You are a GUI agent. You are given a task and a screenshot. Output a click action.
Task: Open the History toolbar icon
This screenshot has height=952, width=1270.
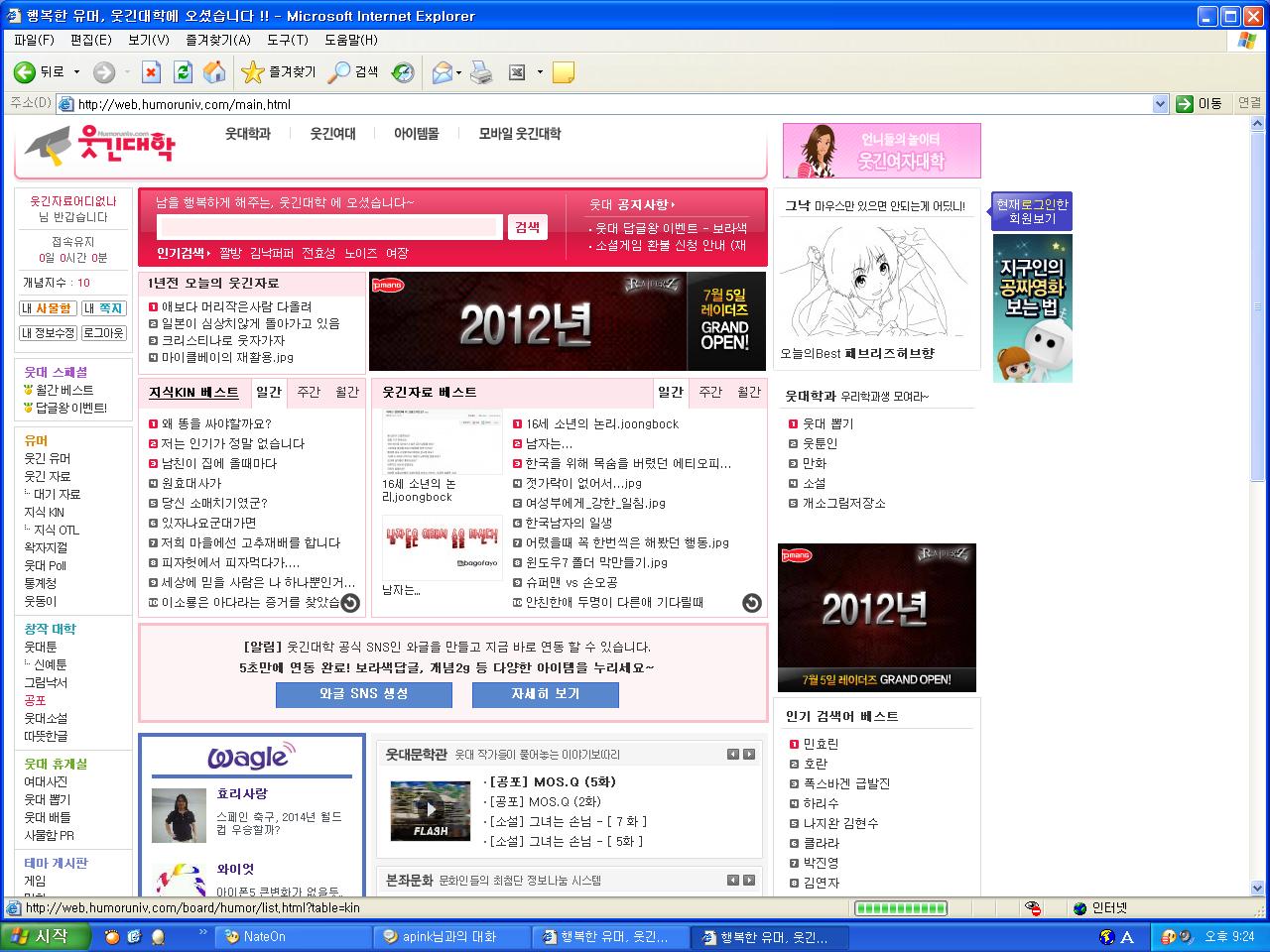403,72
